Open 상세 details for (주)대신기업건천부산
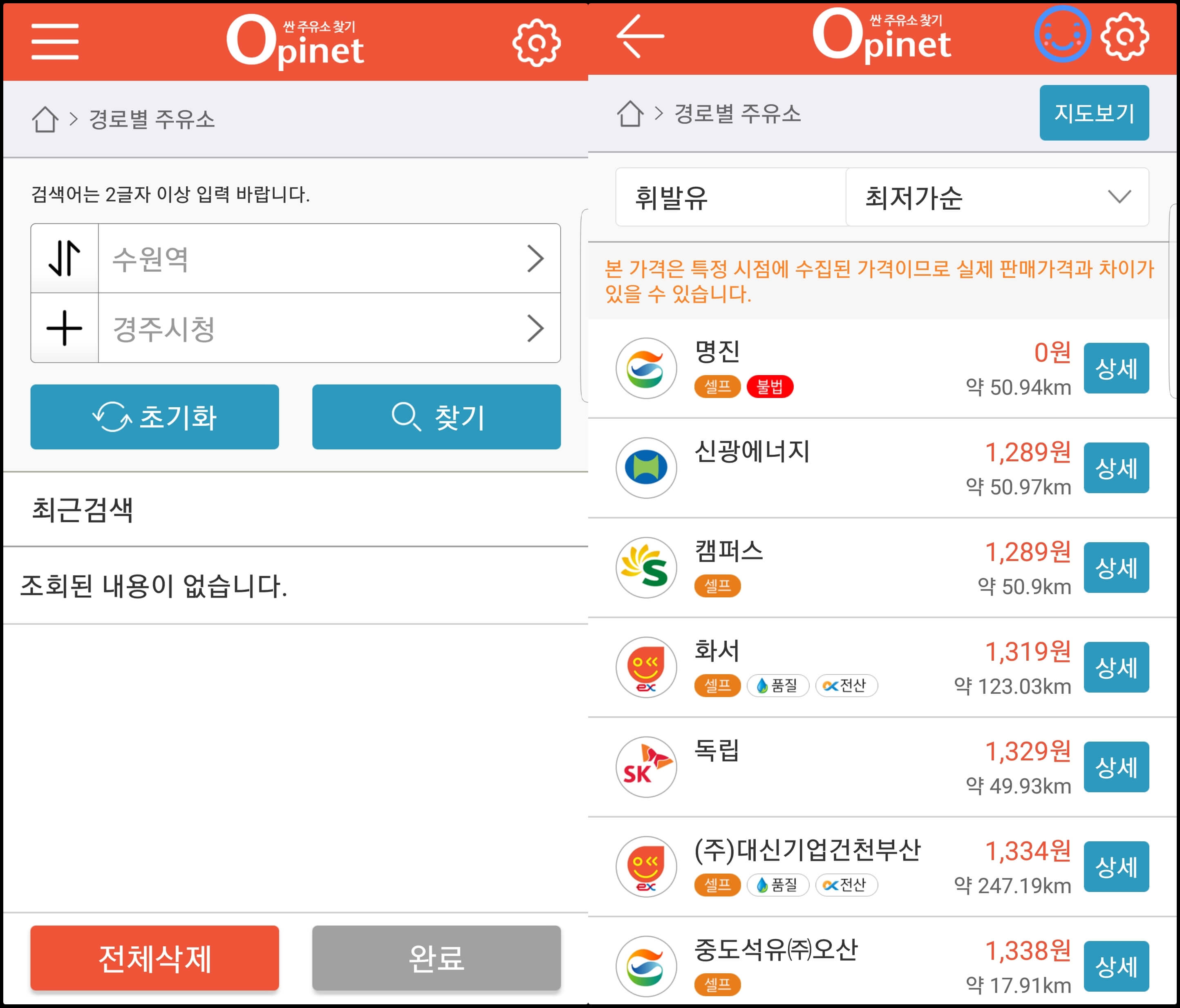This screenshot has height=1008, width=1180. 1116,866
